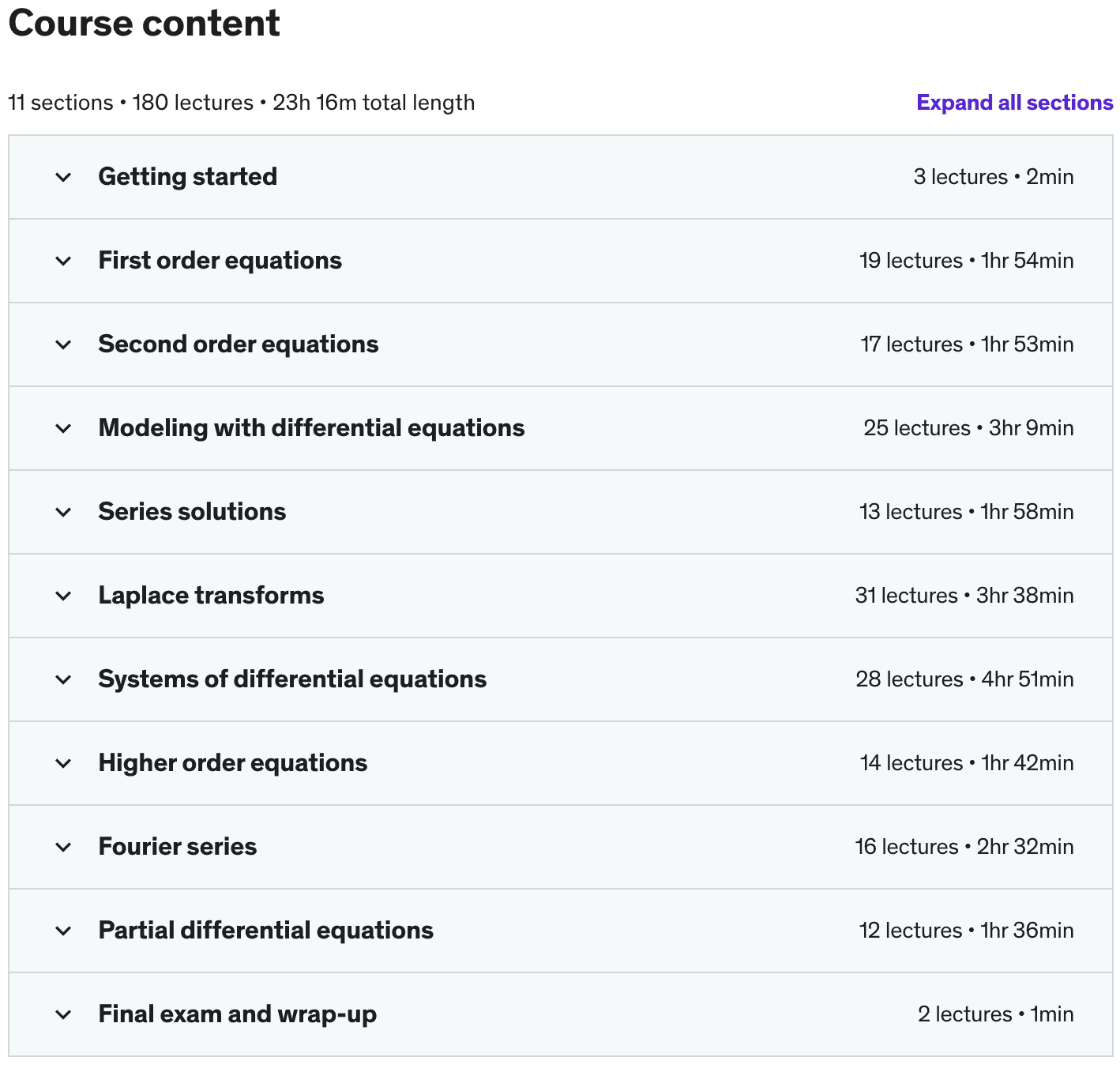Expand the Higher order equations chevron
The image size is (1120, 1072).
coord(63,763)
